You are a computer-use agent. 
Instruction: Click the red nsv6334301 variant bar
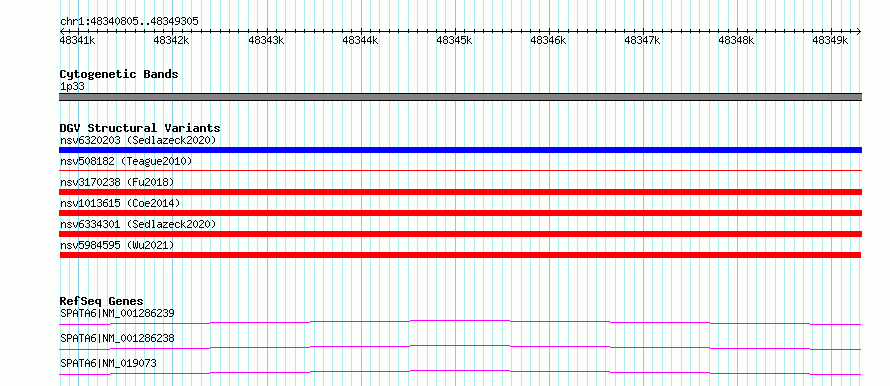coord(460,234)
